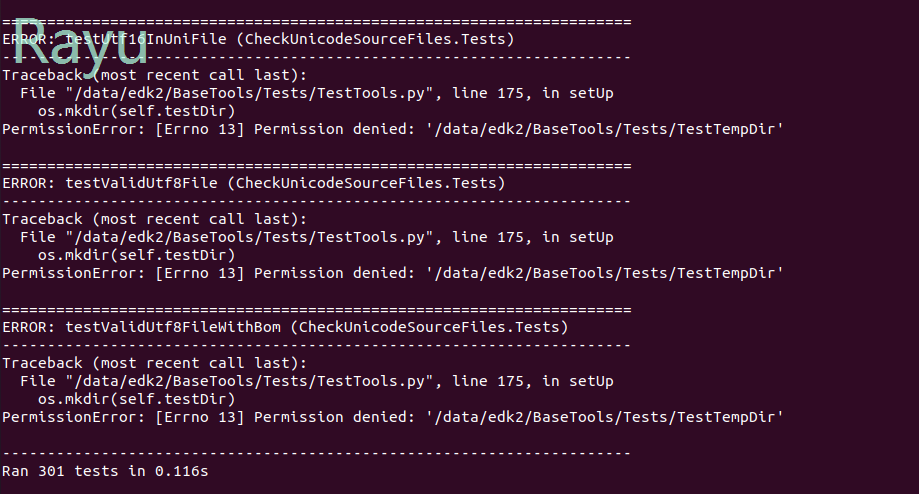
Task: Click the second PermissionError TestTempDir path
Action: tap(604, 273)
